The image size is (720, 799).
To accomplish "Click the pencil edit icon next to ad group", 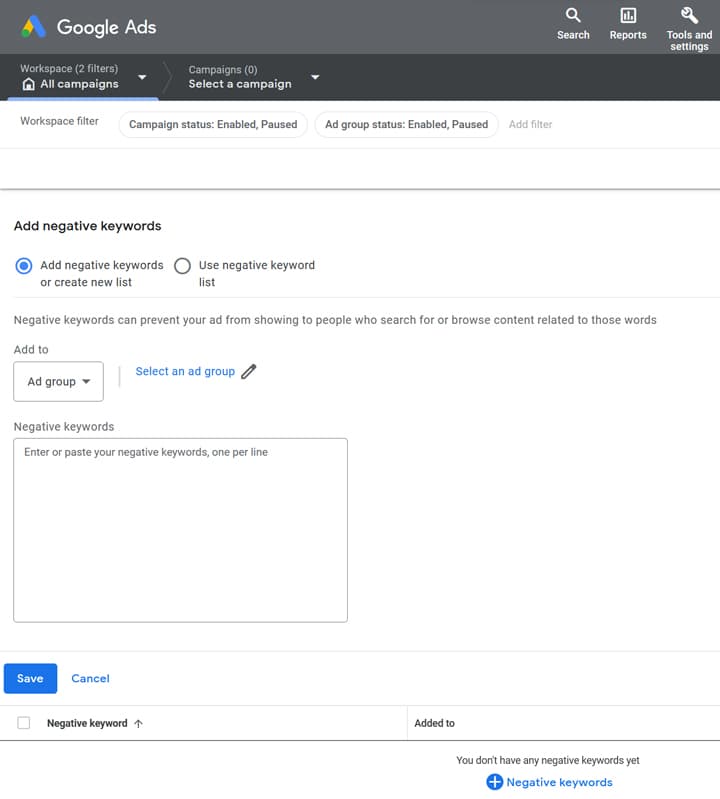I will click(249, 371).
